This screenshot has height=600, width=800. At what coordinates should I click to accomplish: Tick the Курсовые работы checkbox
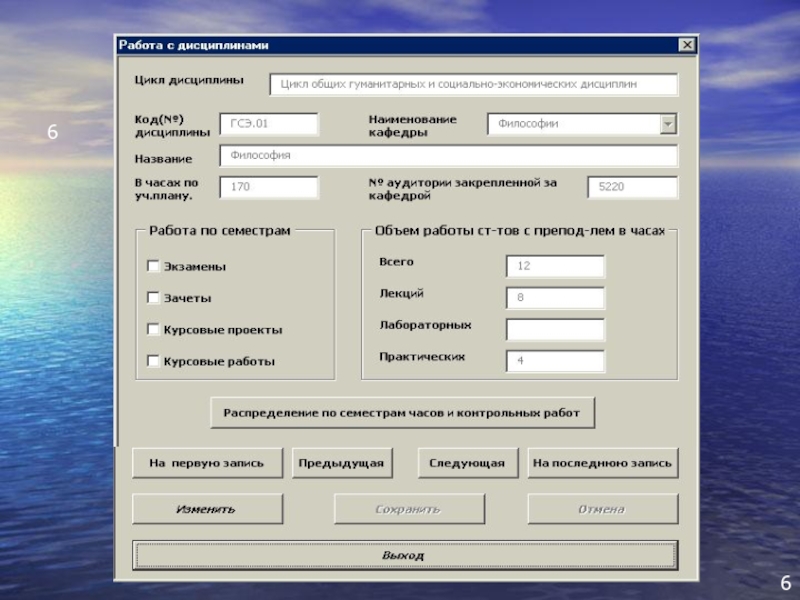pos(154,361)
